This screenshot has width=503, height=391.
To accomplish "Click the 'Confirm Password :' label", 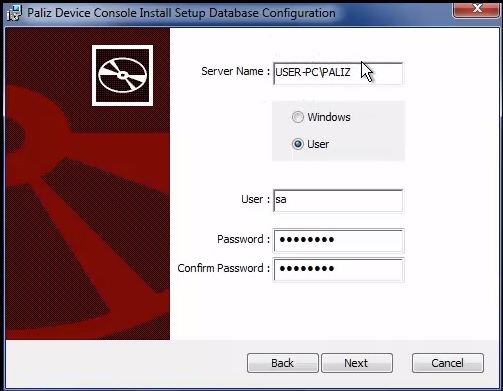I will 223,268.
